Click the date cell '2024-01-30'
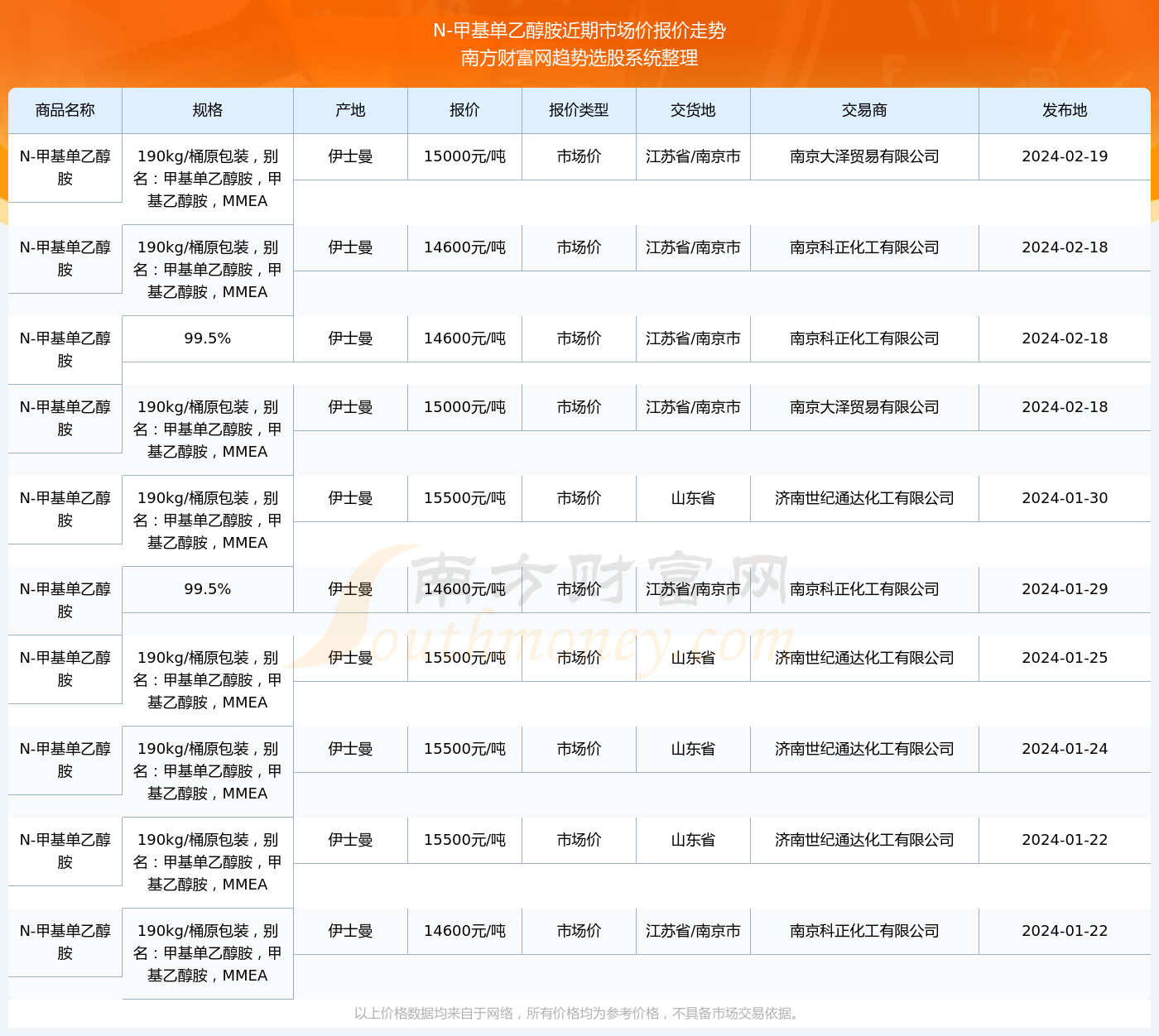Screen dimensions: 1159x1036 [1065, 498]
